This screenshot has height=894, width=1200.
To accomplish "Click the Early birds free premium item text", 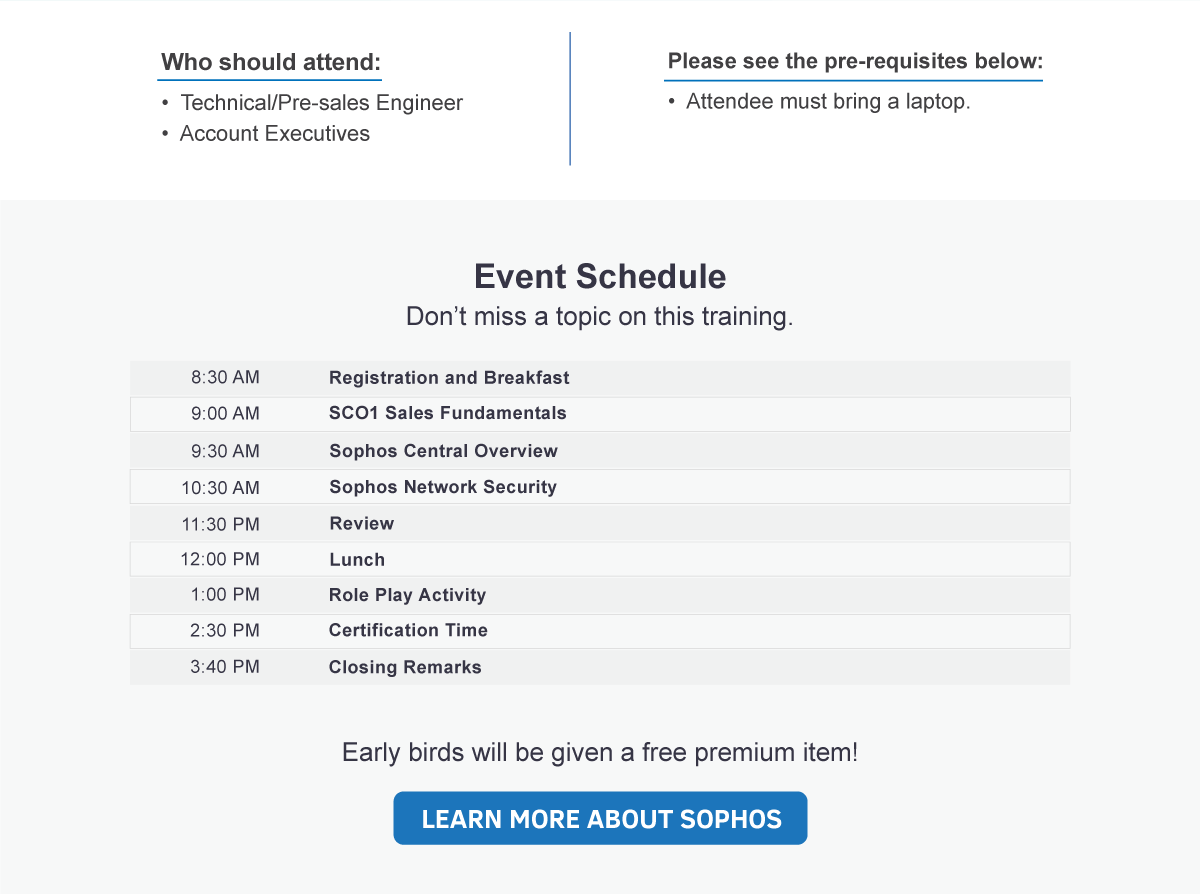I will (x=600, y=753).
